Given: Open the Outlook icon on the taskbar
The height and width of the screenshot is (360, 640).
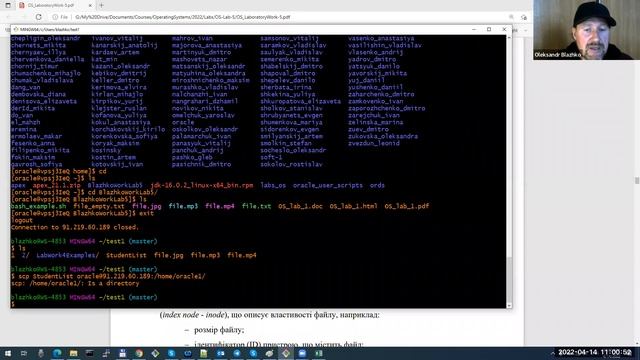Looking at the screenshot, I should pyautogui.click(x=220, y=353).
